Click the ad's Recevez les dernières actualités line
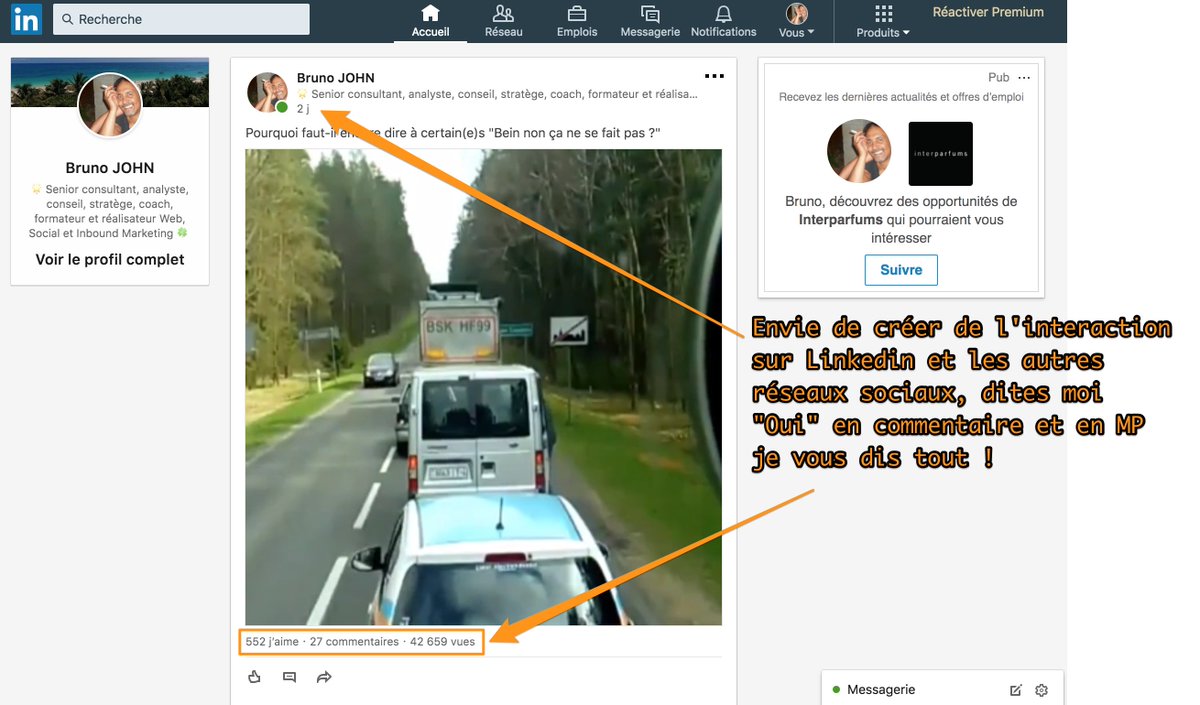This screenshot has width=1200, height=705. coord(901,97)
